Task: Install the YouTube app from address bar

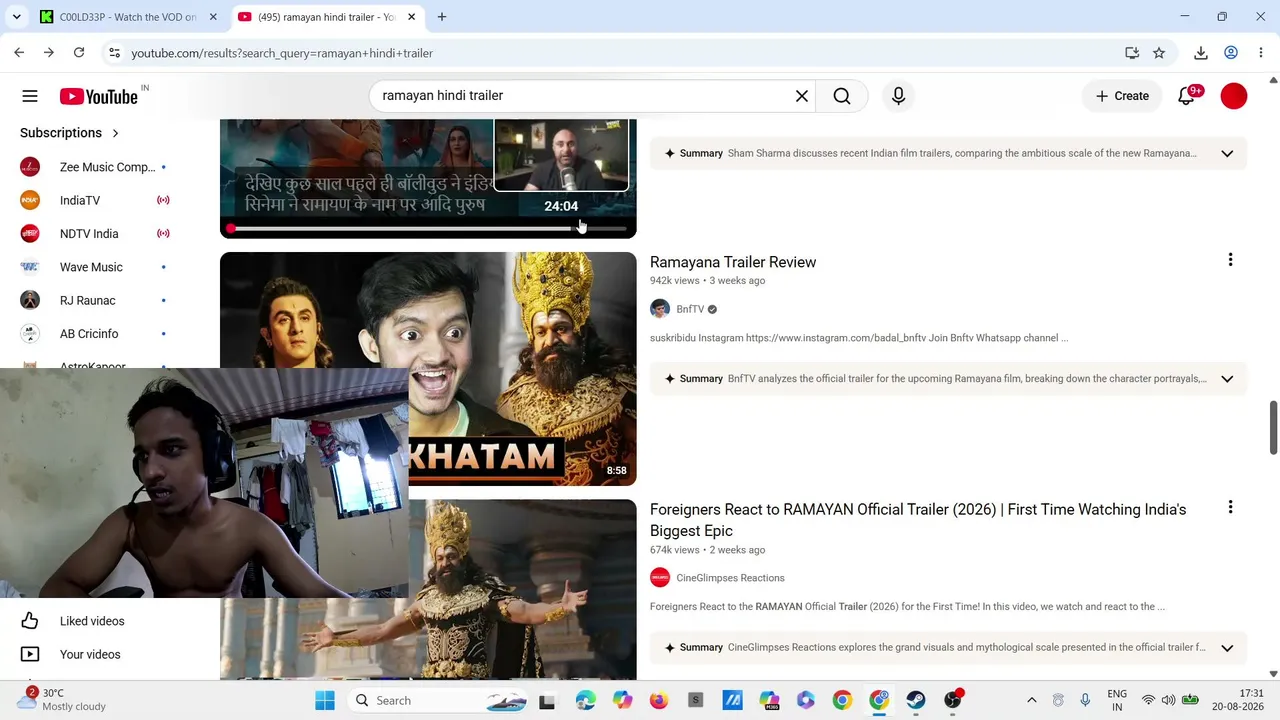Action: pyautogui.click(x=1132, y=53)
